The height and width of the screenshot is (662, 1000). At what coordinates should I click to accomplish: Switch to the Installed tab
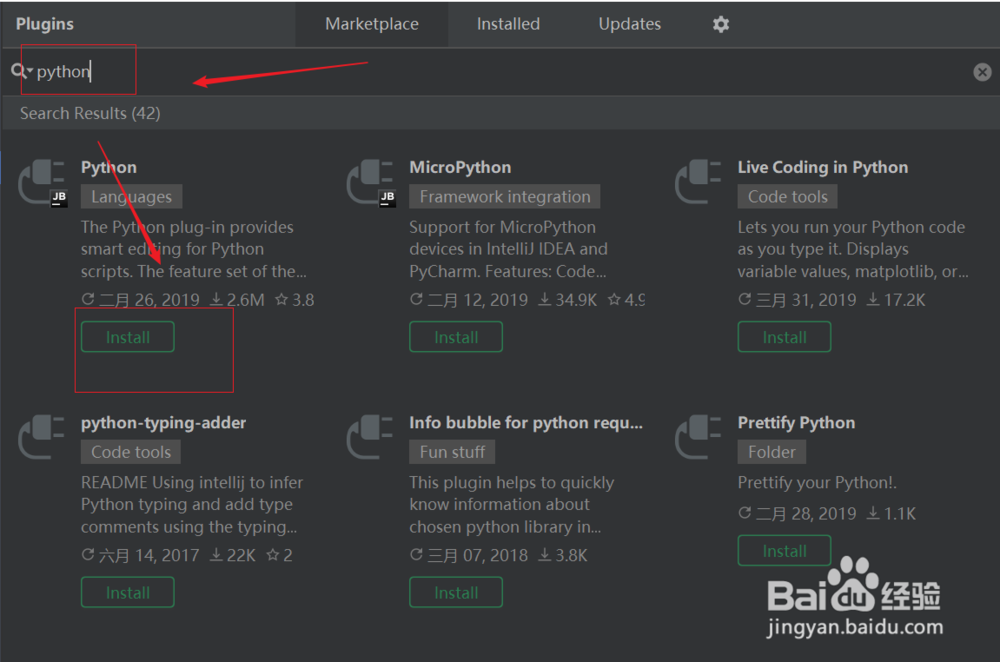point(508,24)
